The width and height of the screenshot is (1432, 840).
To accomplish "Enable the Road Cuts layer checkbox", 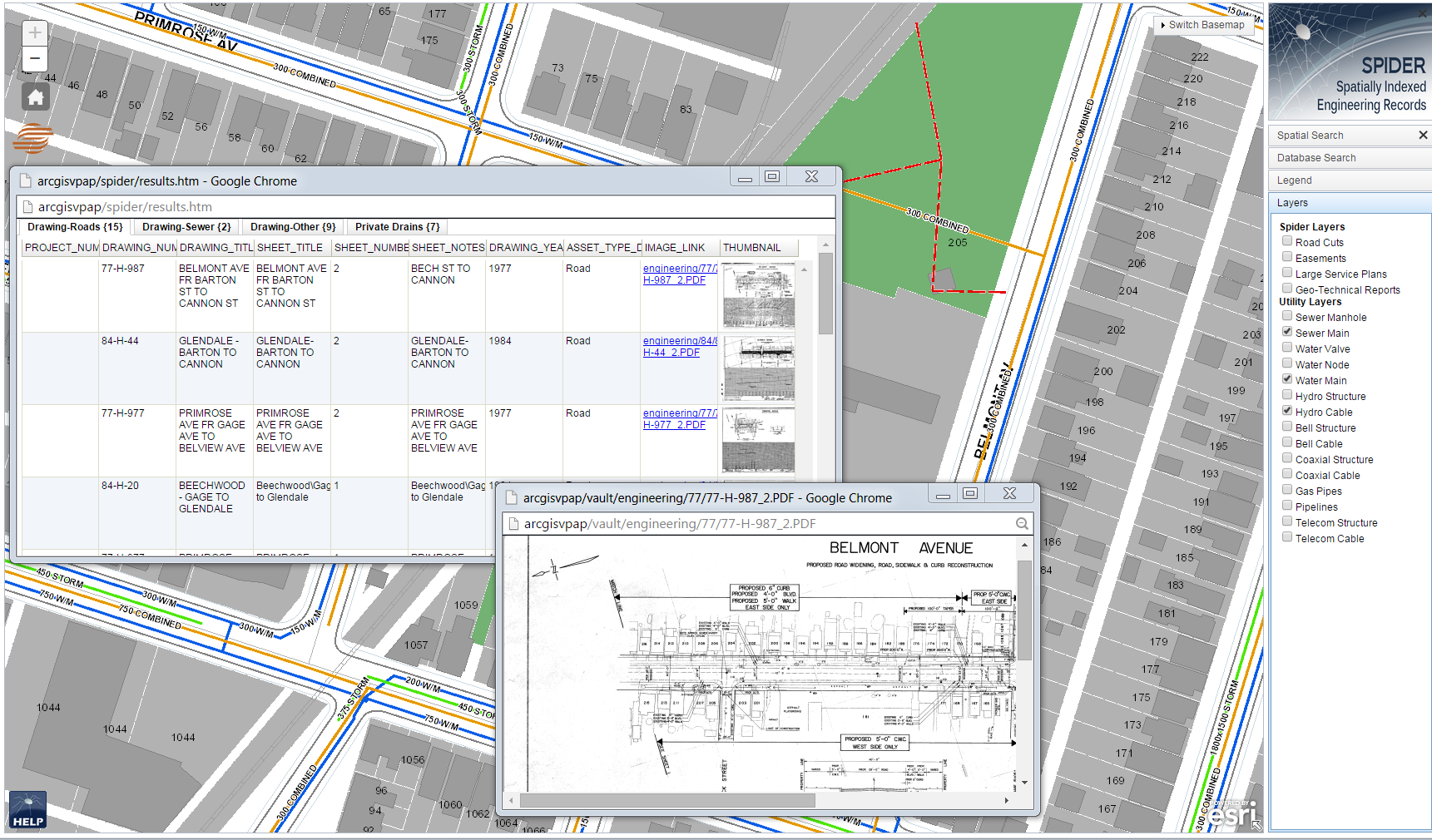I will (1287, 242).
